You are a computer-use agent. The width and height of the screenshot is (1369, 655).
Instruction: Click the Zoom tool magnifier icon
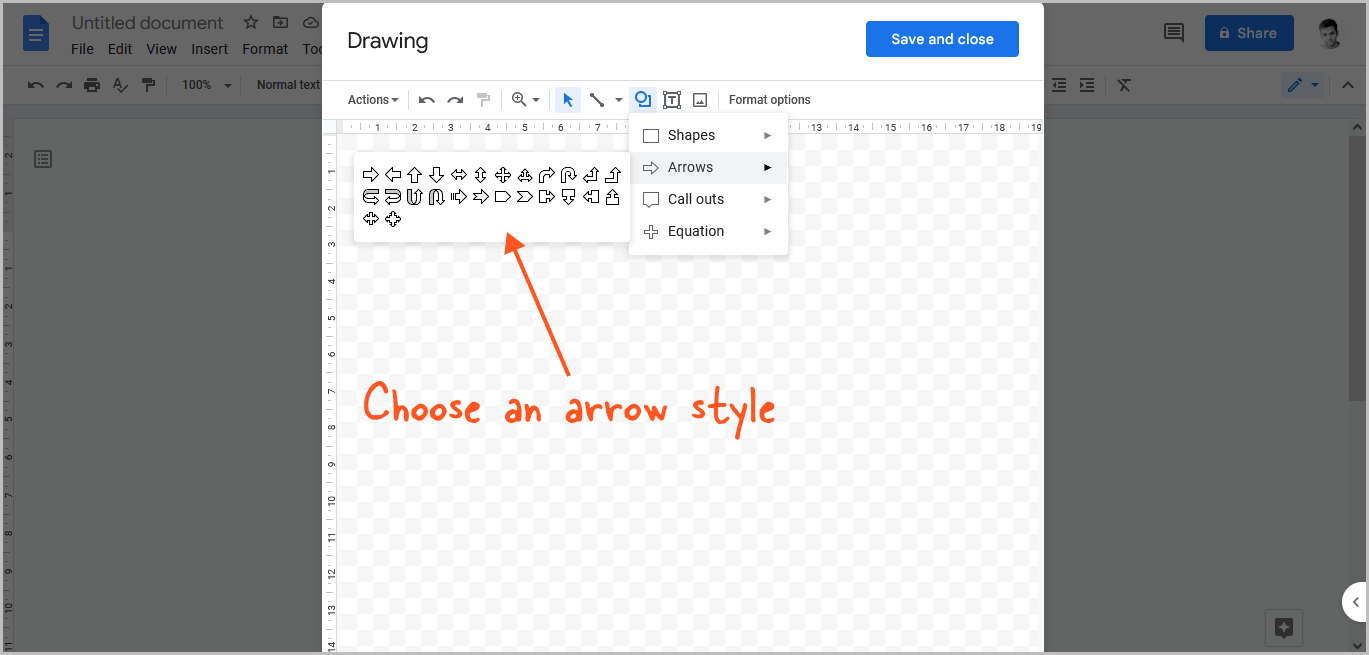(x=518, y=99)
